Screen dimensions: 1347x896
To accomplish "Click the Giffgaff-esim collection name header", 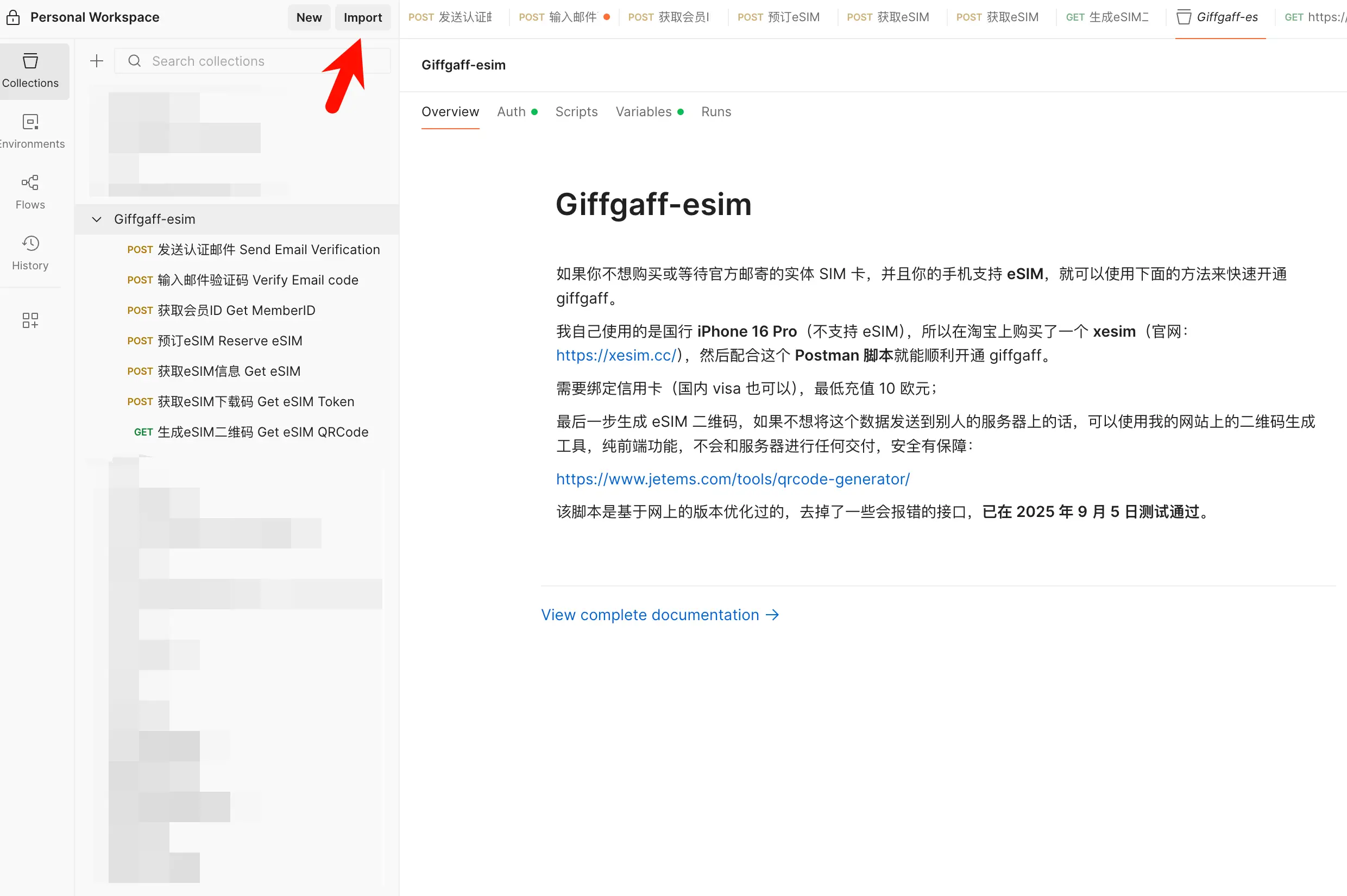I will pyautogui.click(x=463, y=65).
